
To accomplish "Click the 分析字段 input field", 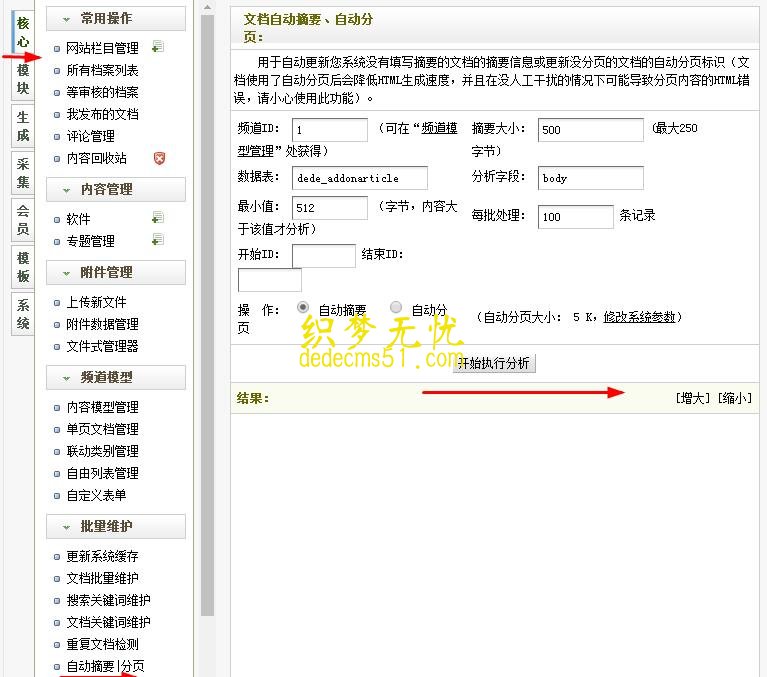I will click(x=590, y=178).
